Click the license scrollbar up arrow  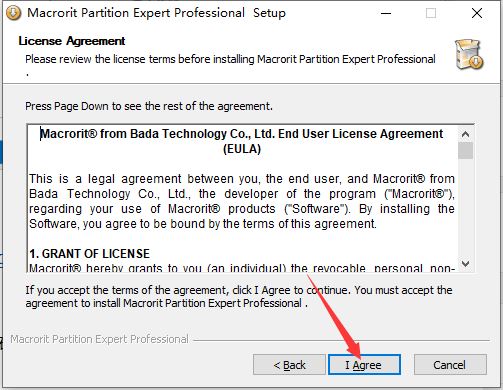pyautogui.click(x=465, y=134)
